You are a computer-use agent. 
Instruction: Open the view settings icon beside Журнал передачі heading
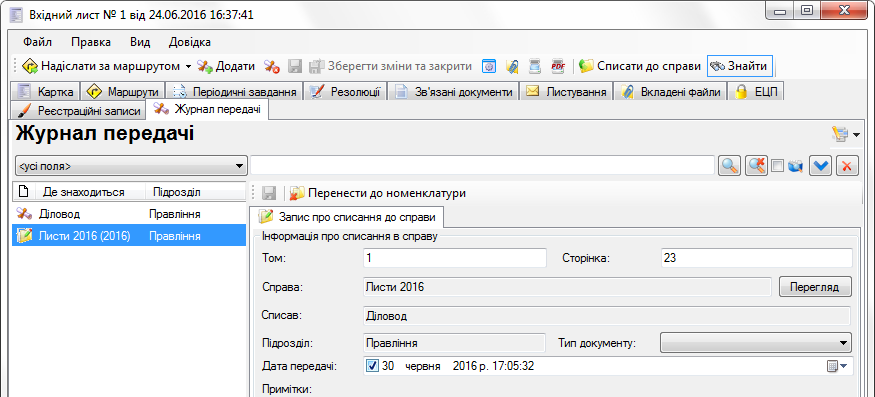click(x=840, y=134)
